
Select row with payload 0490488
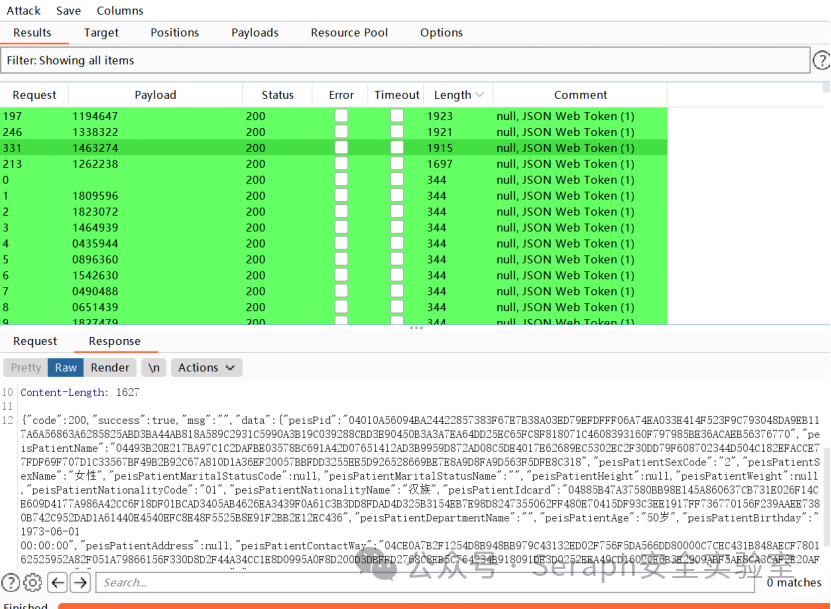pyautogui.click(x=333, y=290)
